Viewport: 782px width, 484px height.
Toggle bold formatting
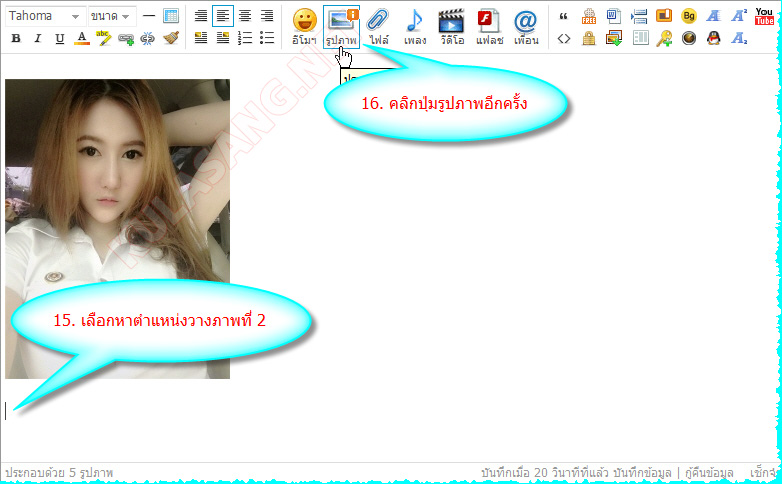[x=16, y=38]
